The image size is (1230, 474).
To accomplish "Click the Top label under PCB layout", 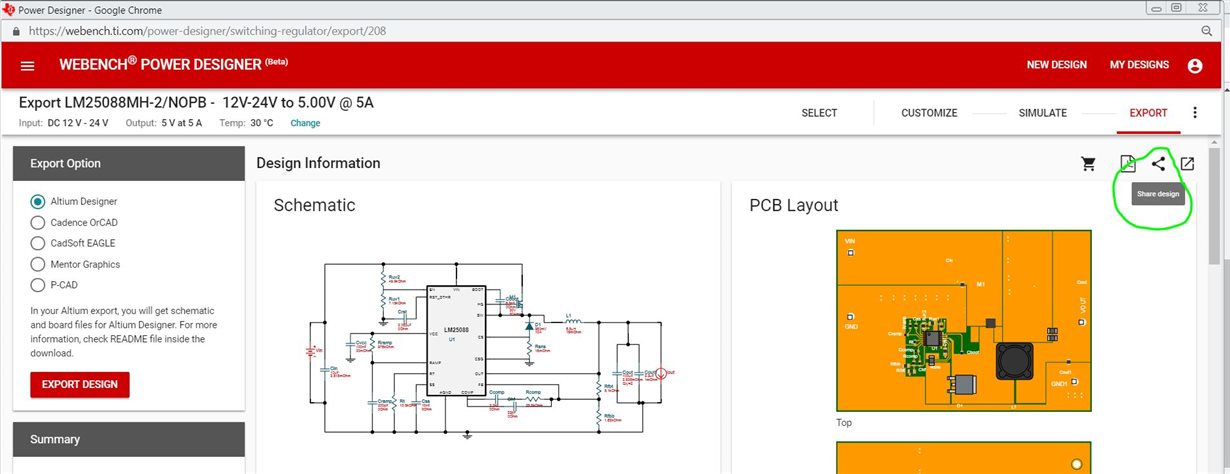I will 844,423.
